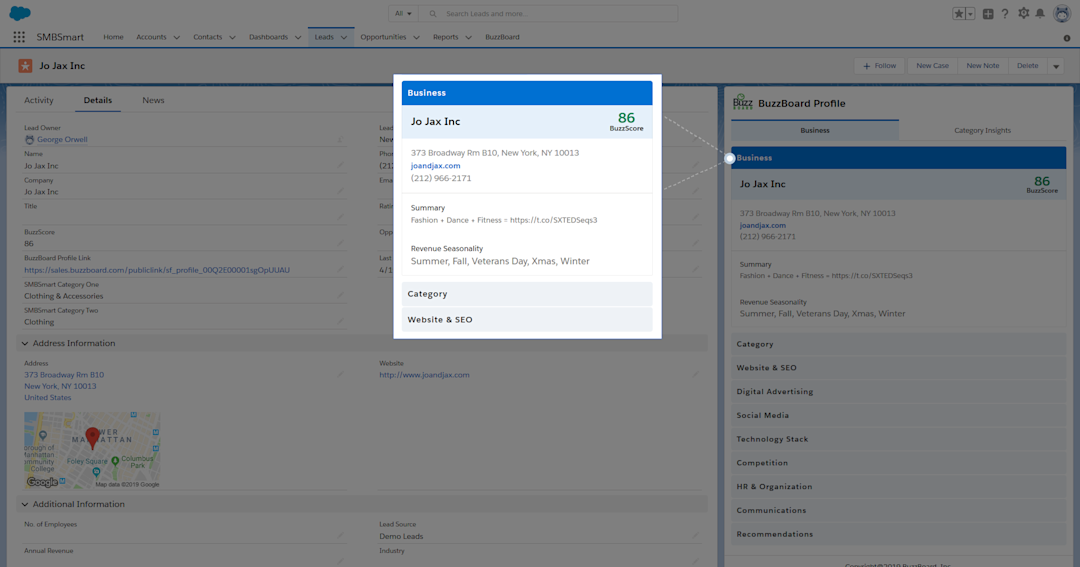The image size is (1080, 567).
Task: Collapse the Additional Information section
Action: [25, 504]
